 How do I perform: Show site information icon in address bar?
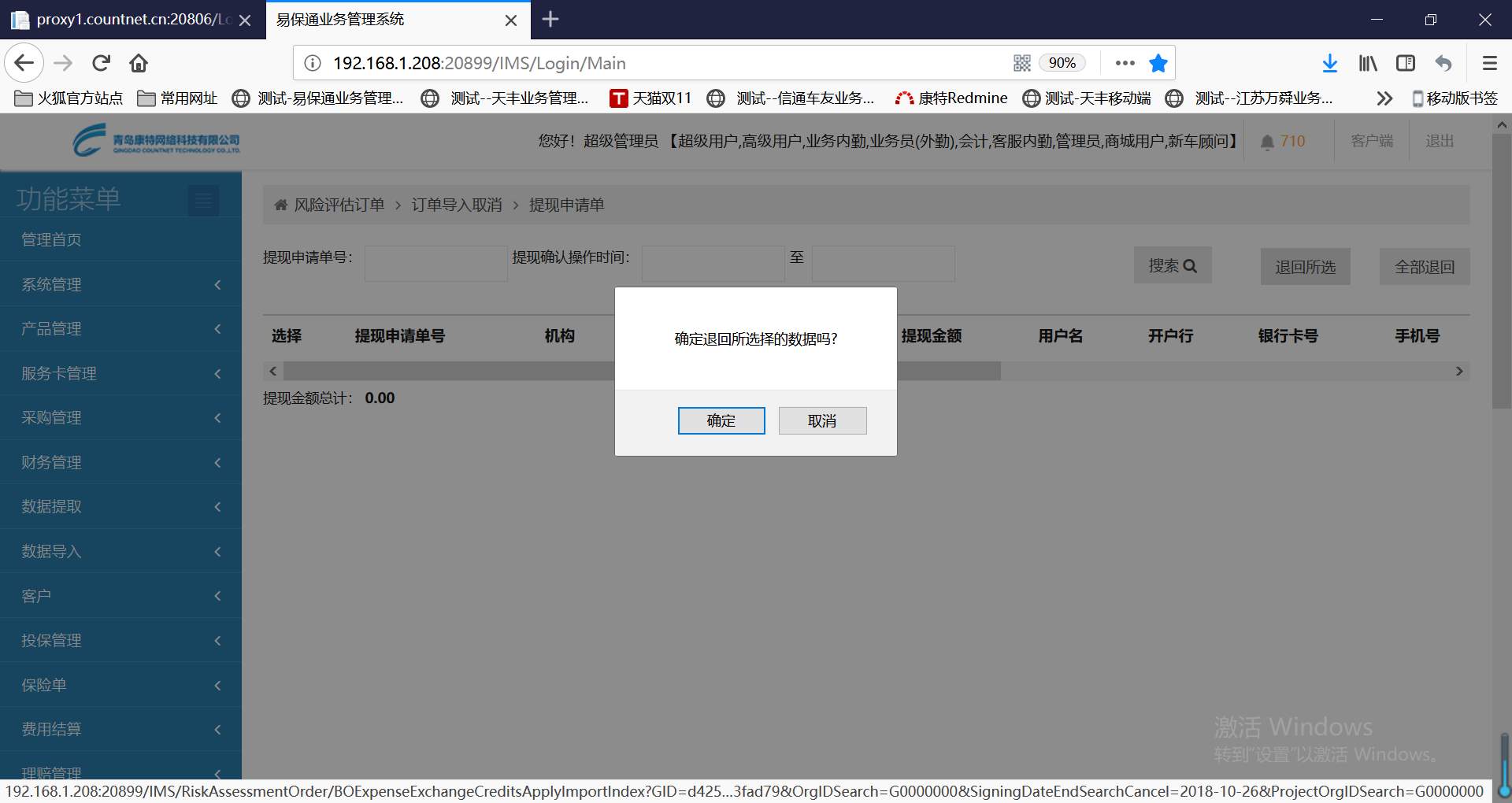pos(313,63)
